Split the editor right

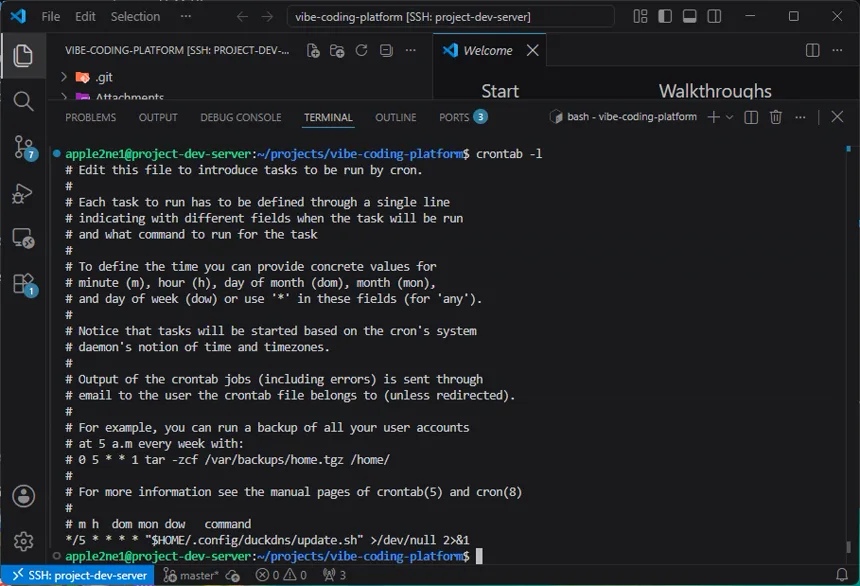click(x=812, y=50)
